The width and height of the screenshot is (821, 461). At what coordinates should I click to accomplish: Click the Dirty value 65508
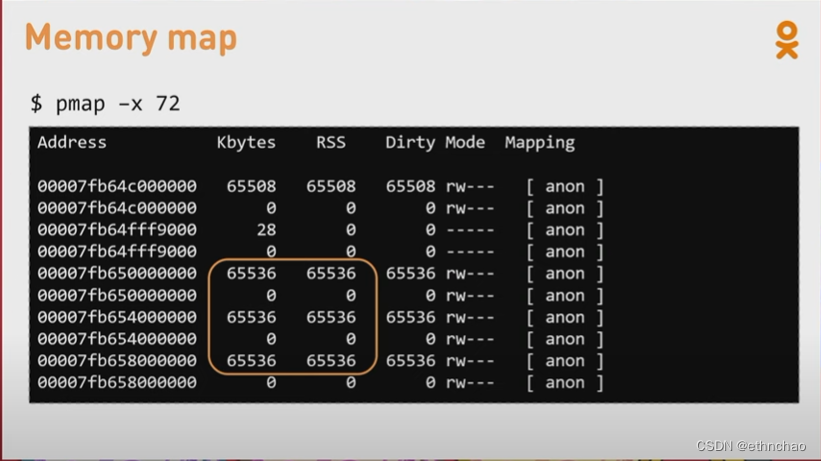click(410, 186)
